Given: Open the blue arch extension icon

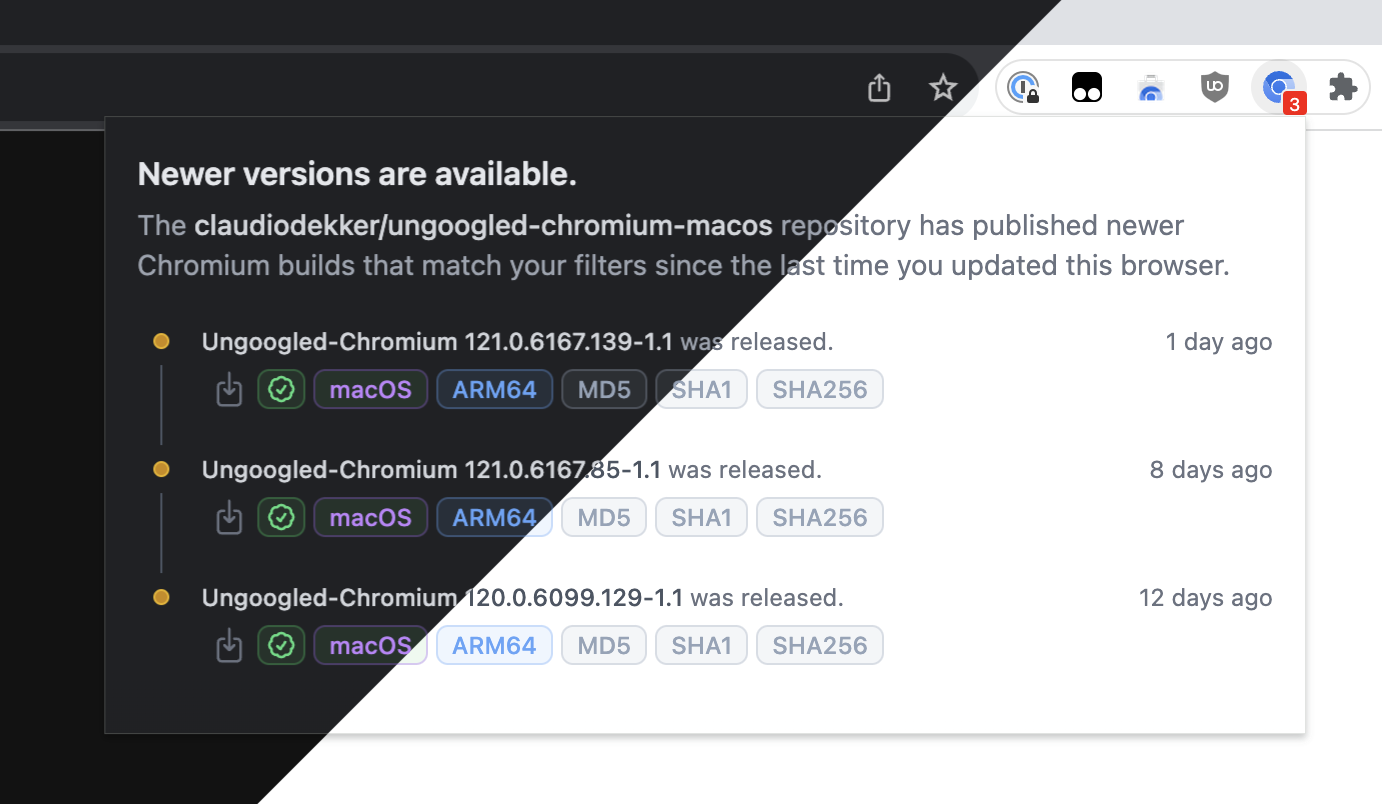Looking at the screenshot, I should tap(1151, 88).
